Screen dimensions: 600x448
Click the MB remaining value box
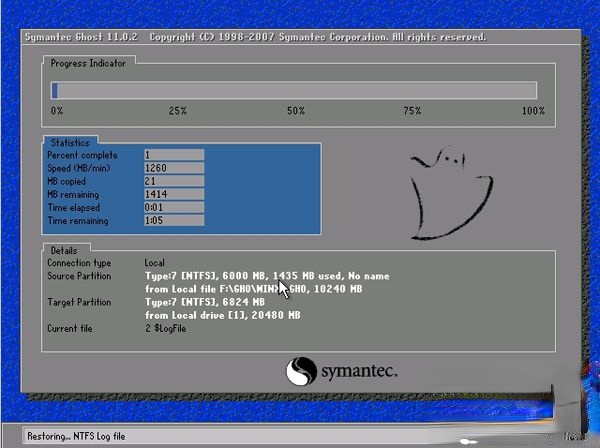(x=173, y=194)
